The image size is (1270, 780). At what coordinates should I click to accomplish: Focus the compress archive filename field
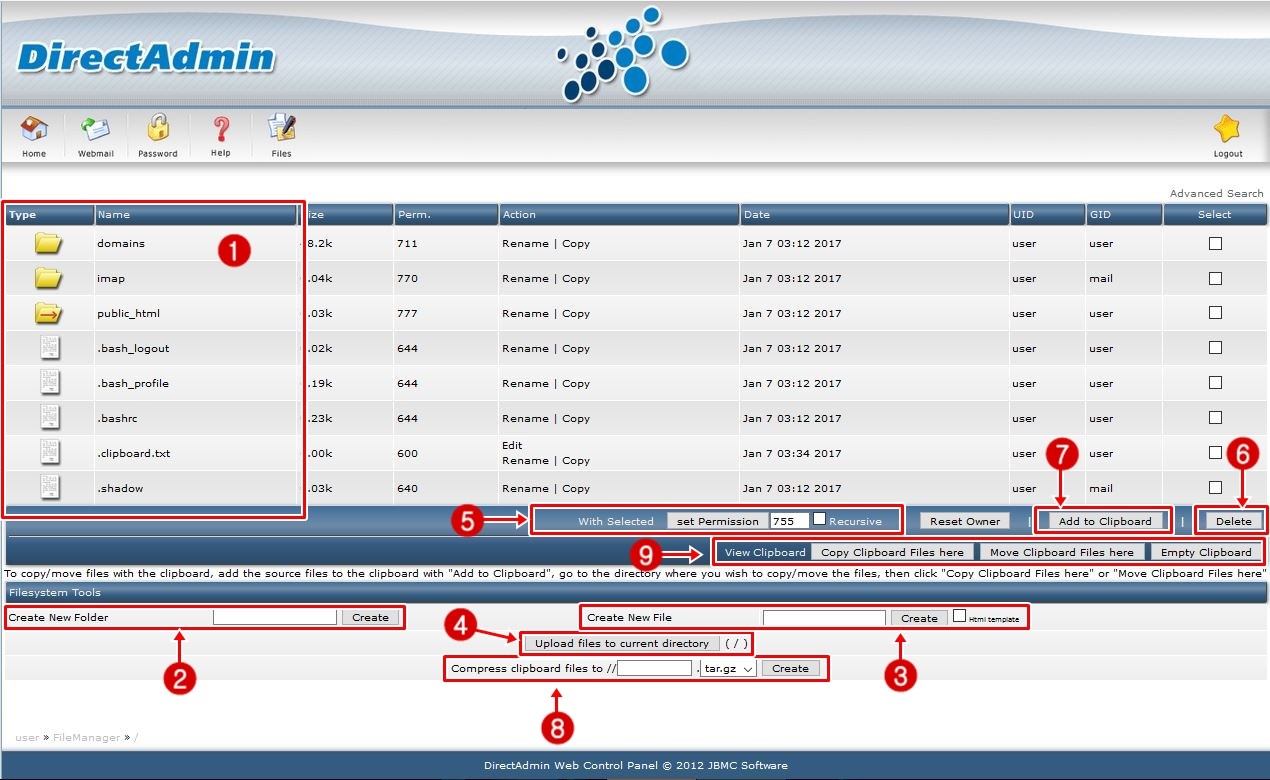(x=655, y=668)
